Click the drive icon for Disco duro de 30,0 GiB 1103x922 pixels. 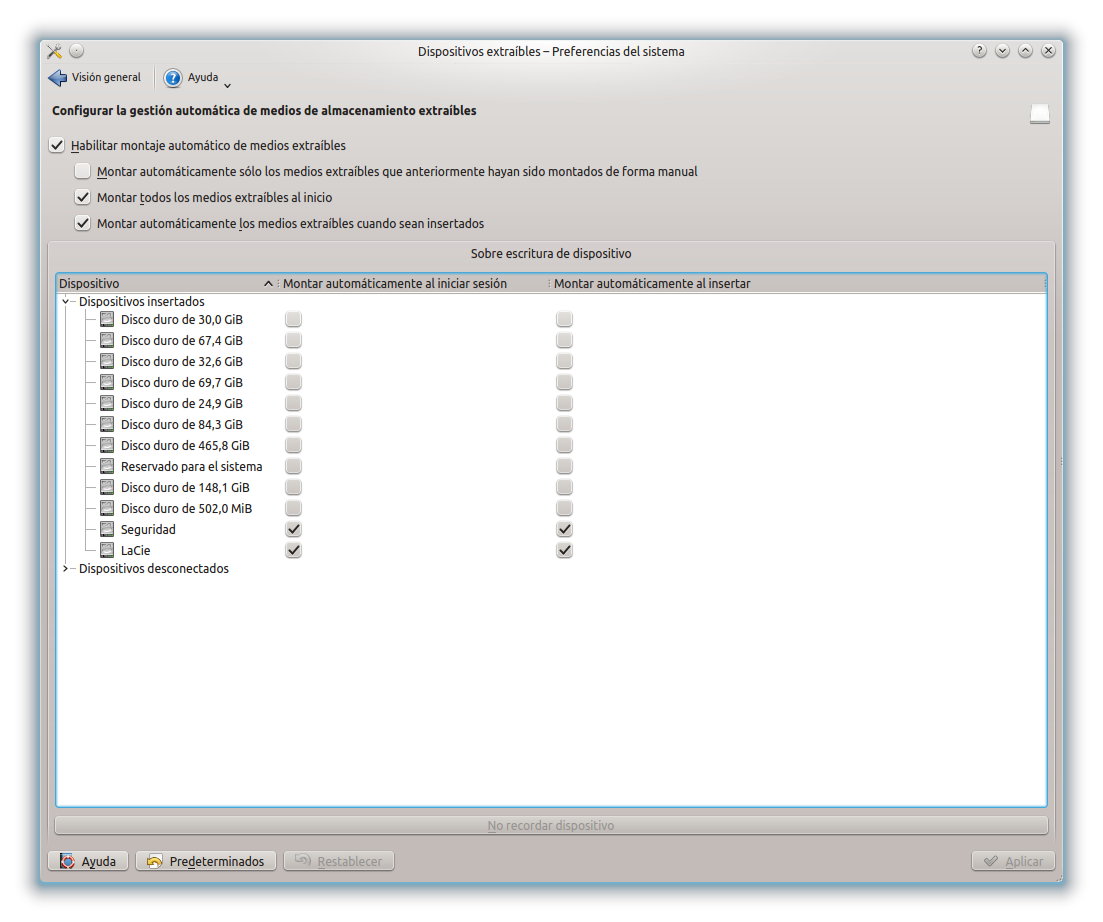pyautogui.click(x=107, y=319)
